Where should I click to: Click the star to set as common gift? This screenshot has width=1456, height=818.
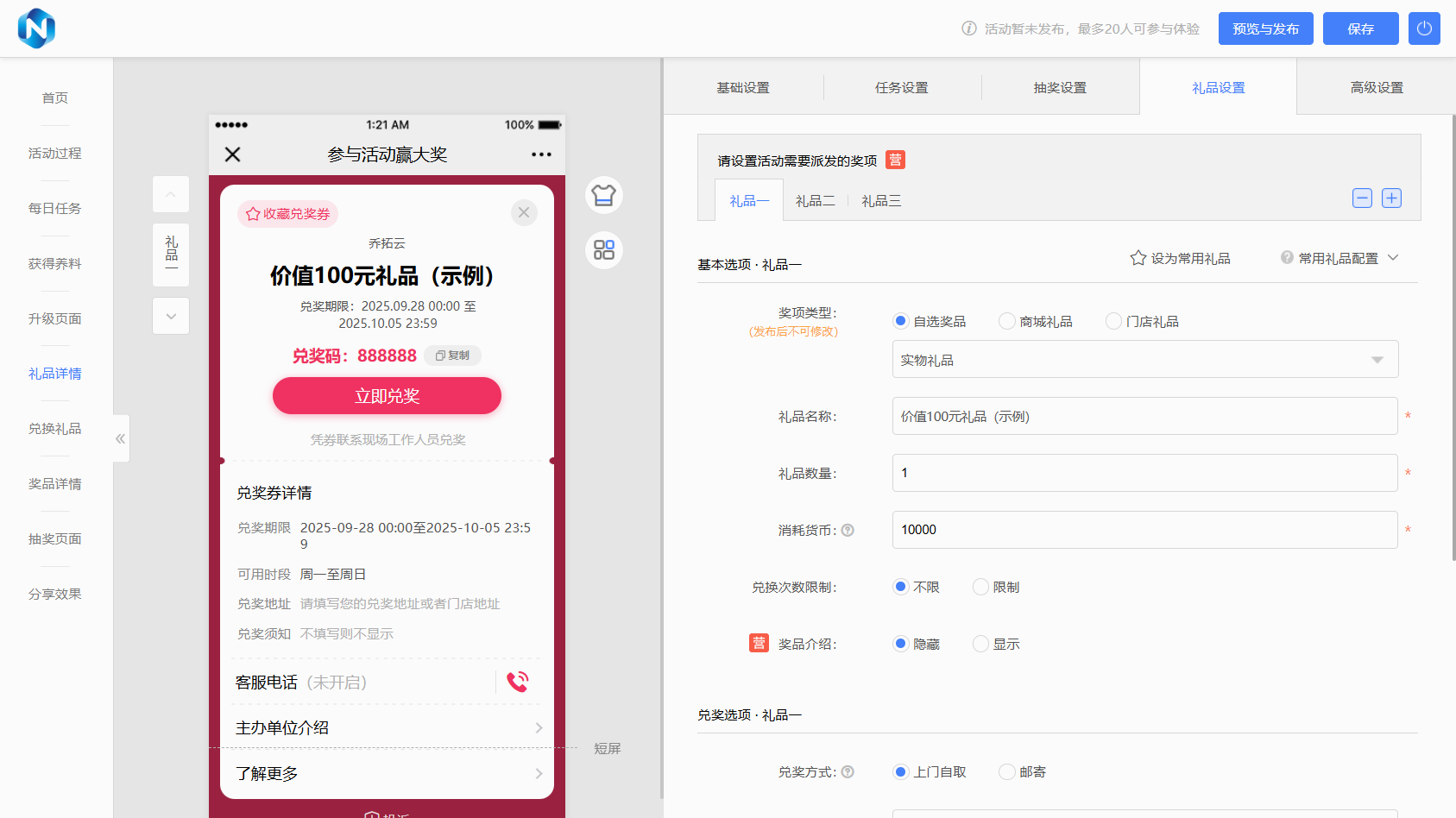[1138, 258]
